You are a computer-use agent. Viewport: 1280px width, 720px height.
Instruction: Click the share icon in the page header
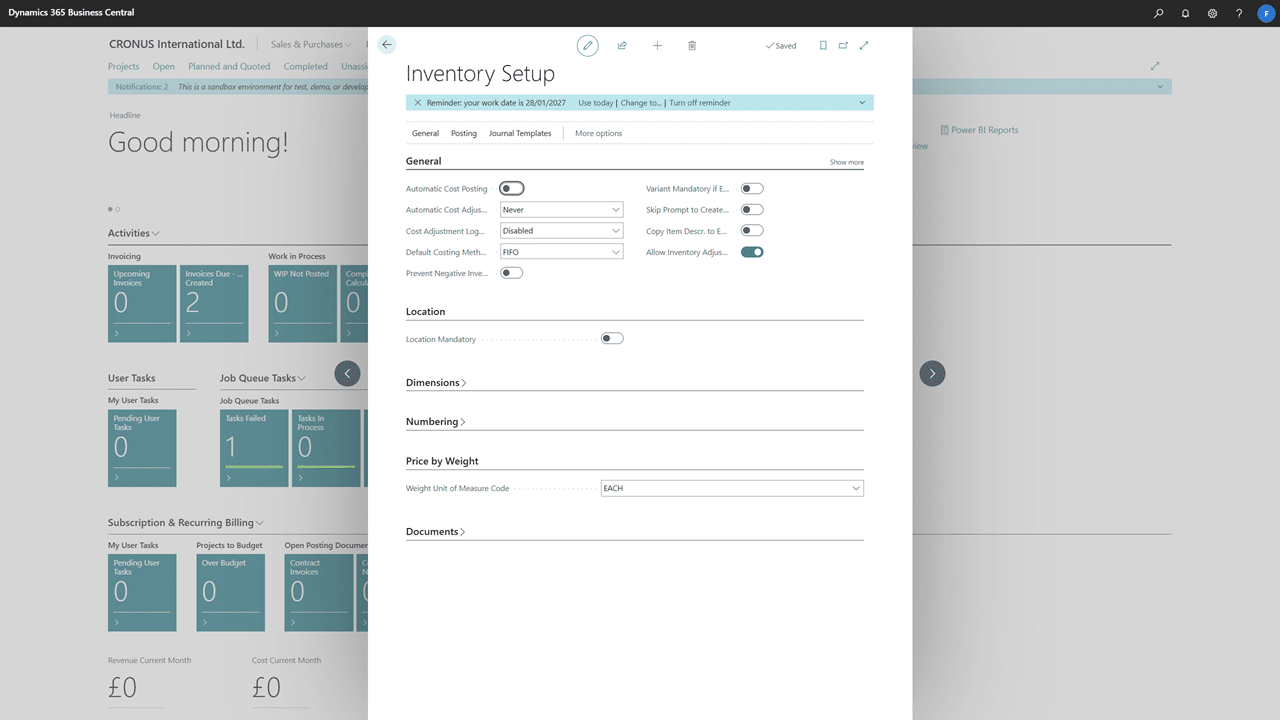(622, 45)
